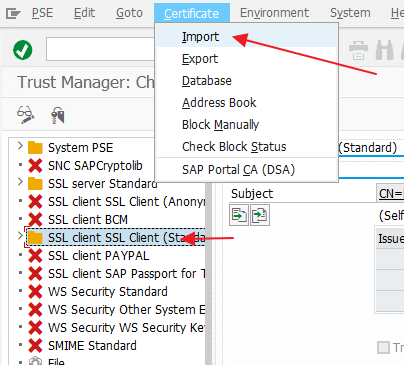Select SNC SAPCryptolib tree item

click(95, 166)
